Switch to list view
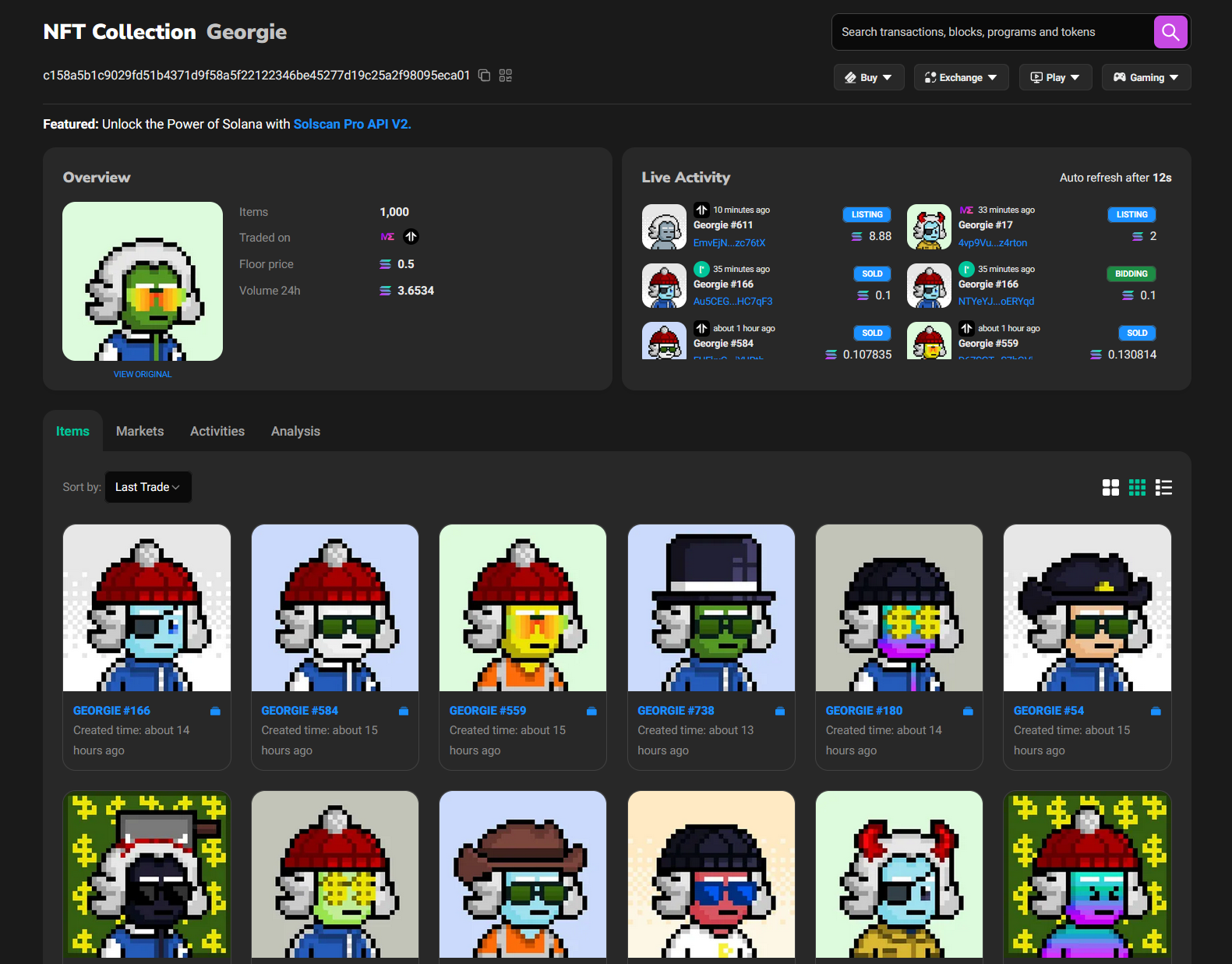Screen dimensions: 1232x964 1163,488
